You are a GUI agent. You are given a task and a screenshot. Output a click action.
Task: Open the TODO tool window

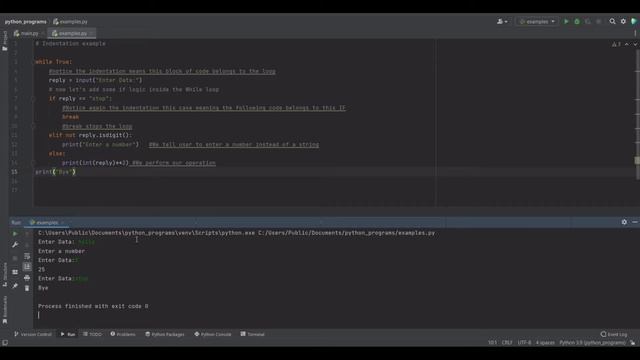92,334
